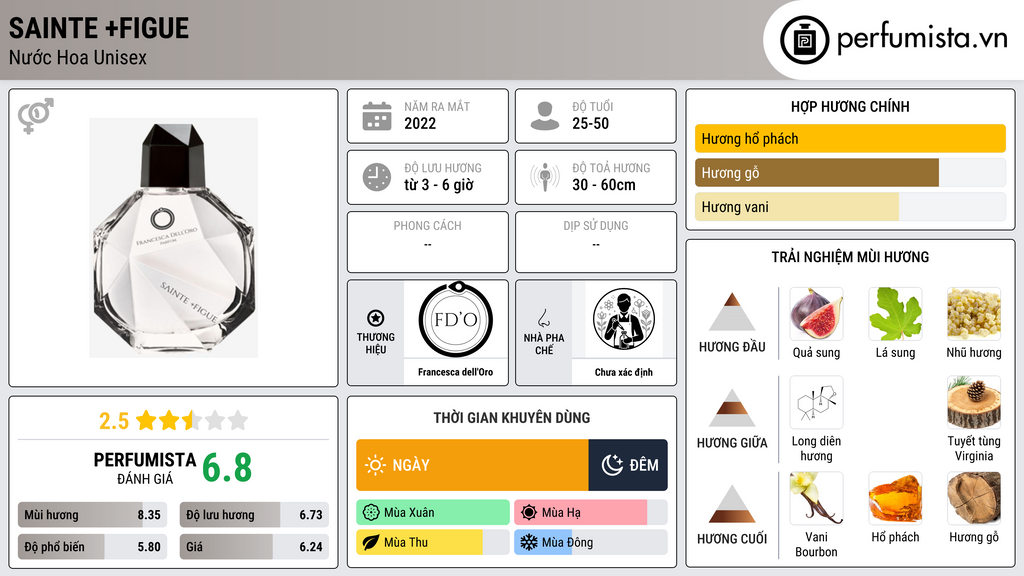The height and width of the screenshot is (576, 1024).
Task: Click the longevity value từ 3 - 6 giờ
Action: point(439,185)
